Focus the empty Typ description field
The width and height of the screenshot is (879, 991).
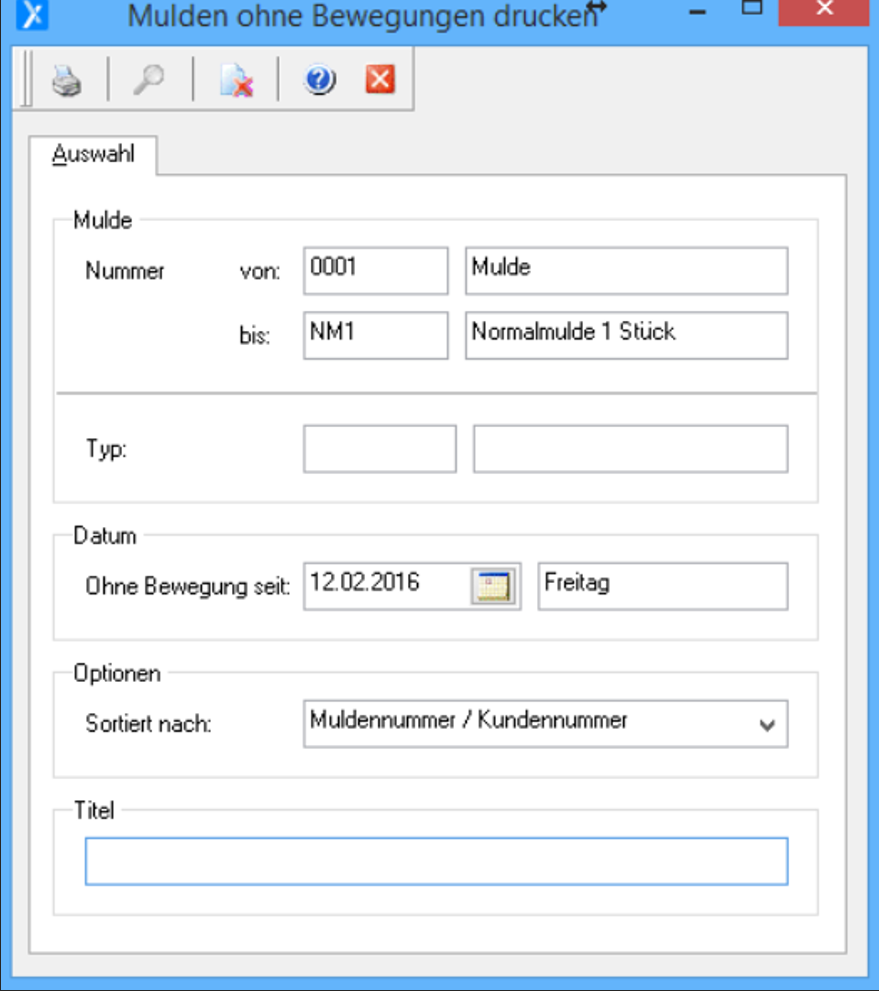(630, 449)
